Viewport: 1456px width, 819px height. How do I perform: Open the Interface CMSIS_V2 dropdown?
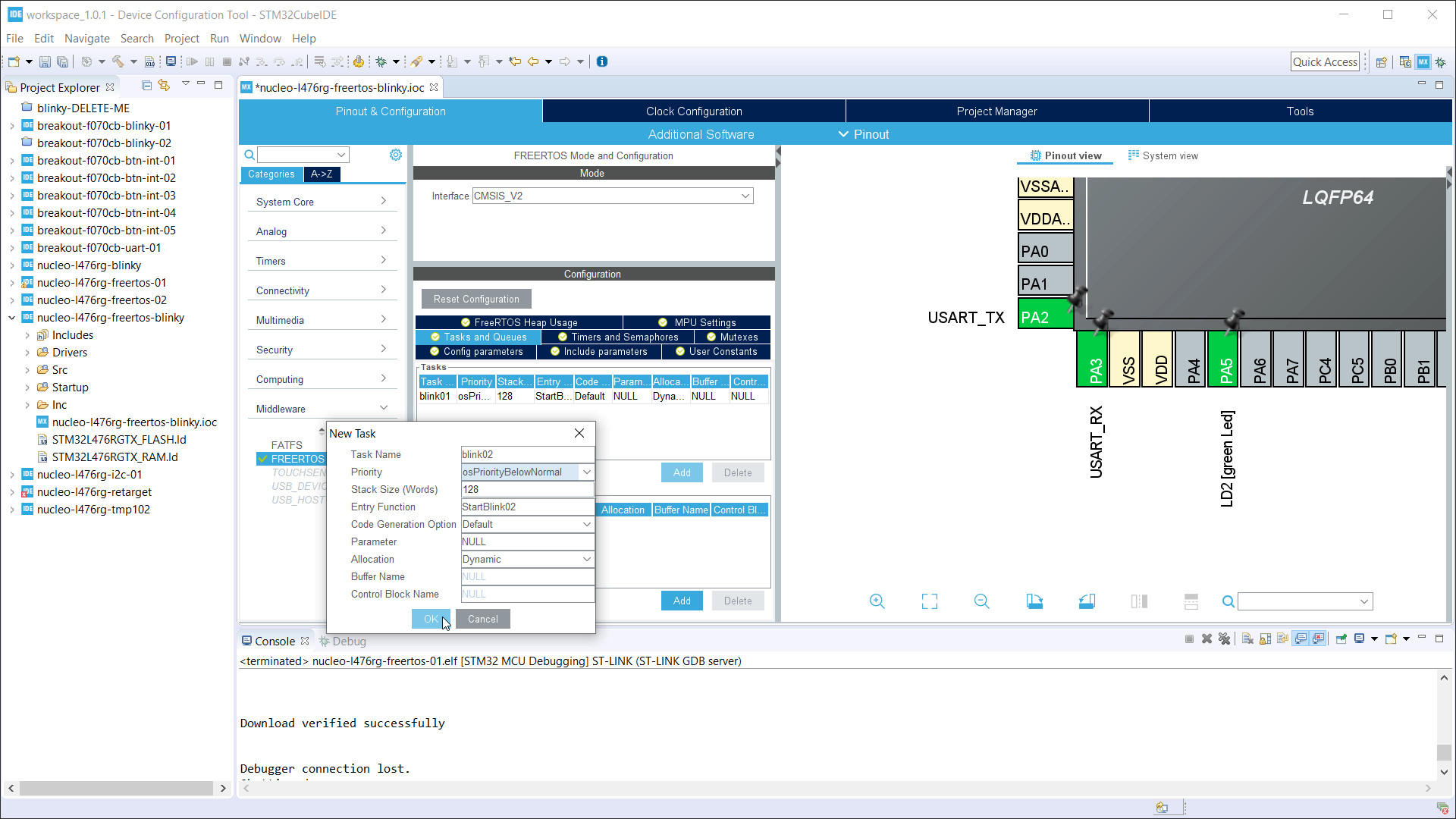click(745, 196)
